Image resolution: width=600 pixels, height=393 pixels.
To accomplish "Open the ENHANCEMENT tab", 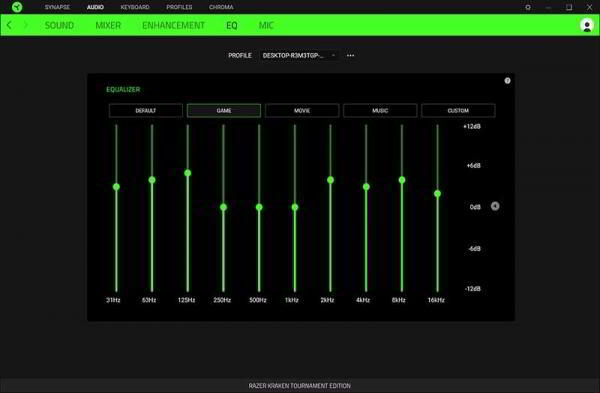I will pyautogui.click(x=173, y=25).
